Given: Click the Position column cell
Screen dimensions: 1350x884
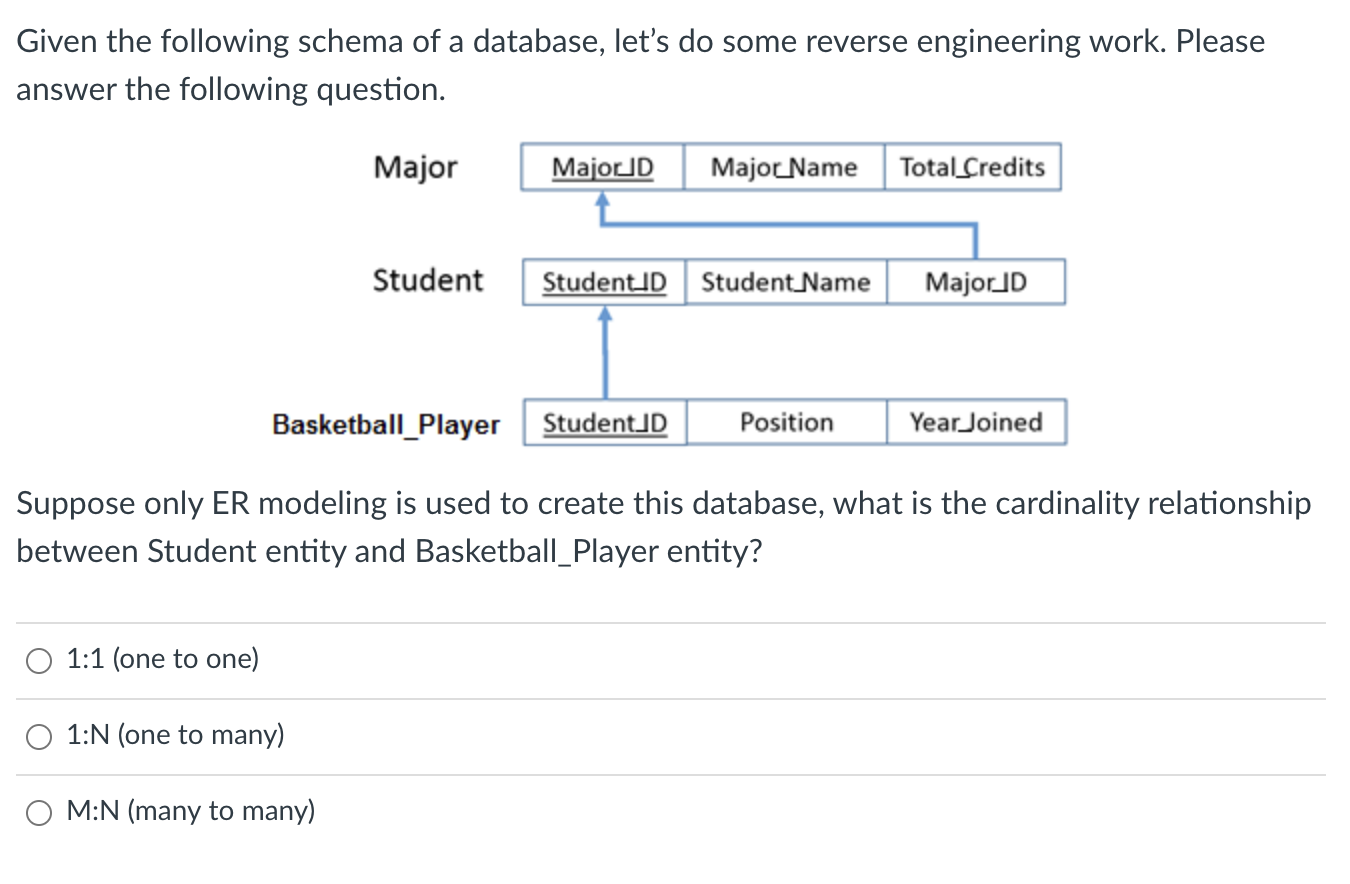Looking at the screenshot, I should 787,422.
